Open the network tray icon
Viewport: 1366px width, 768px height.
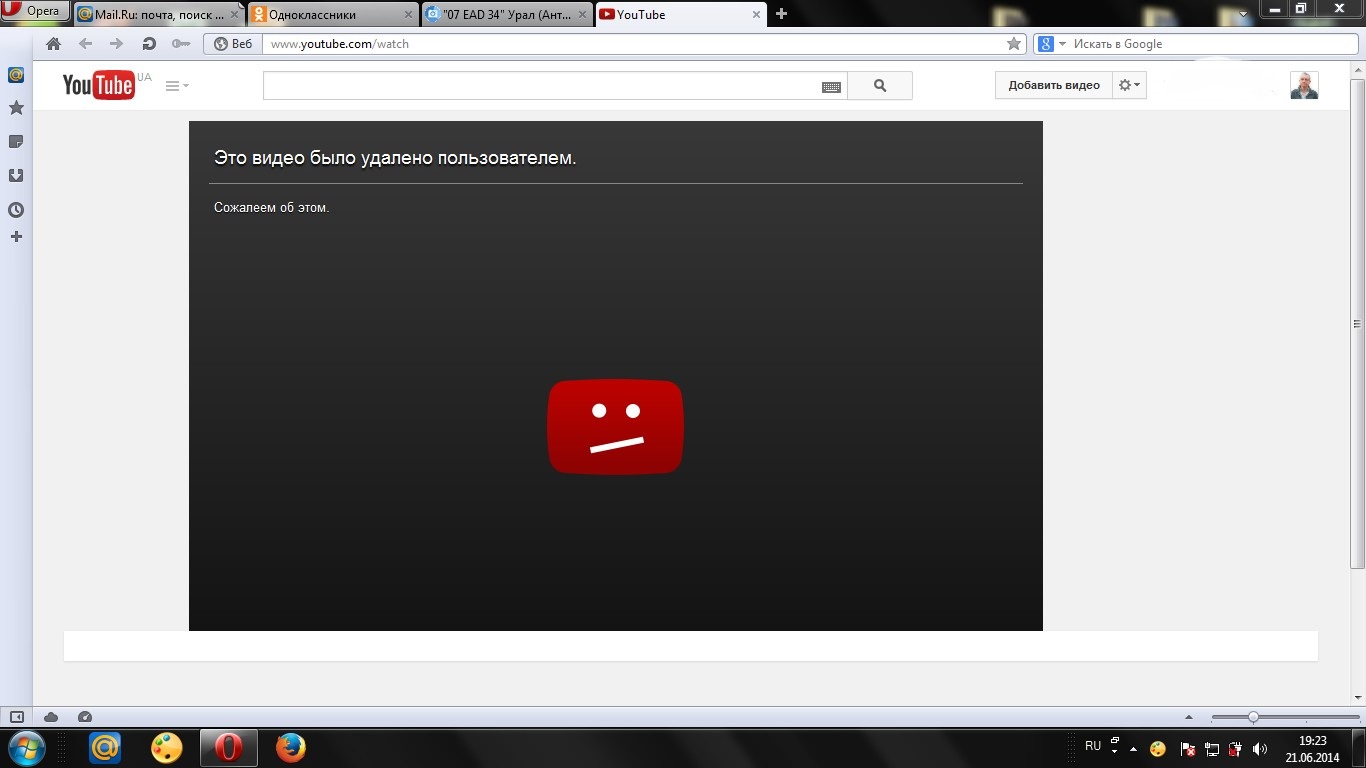point(1211,748)
